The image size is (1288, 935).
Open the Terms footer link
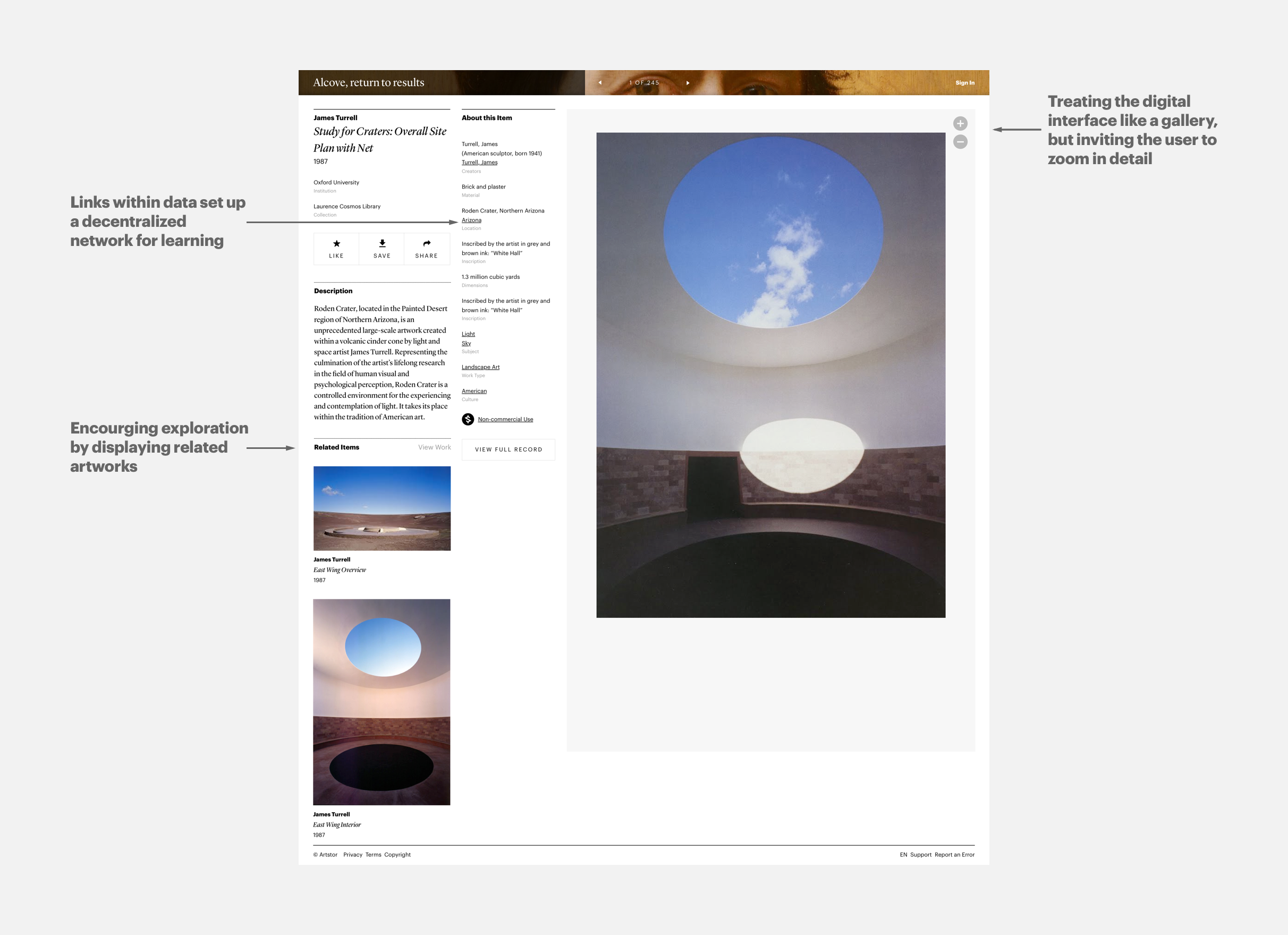(373, 854)
